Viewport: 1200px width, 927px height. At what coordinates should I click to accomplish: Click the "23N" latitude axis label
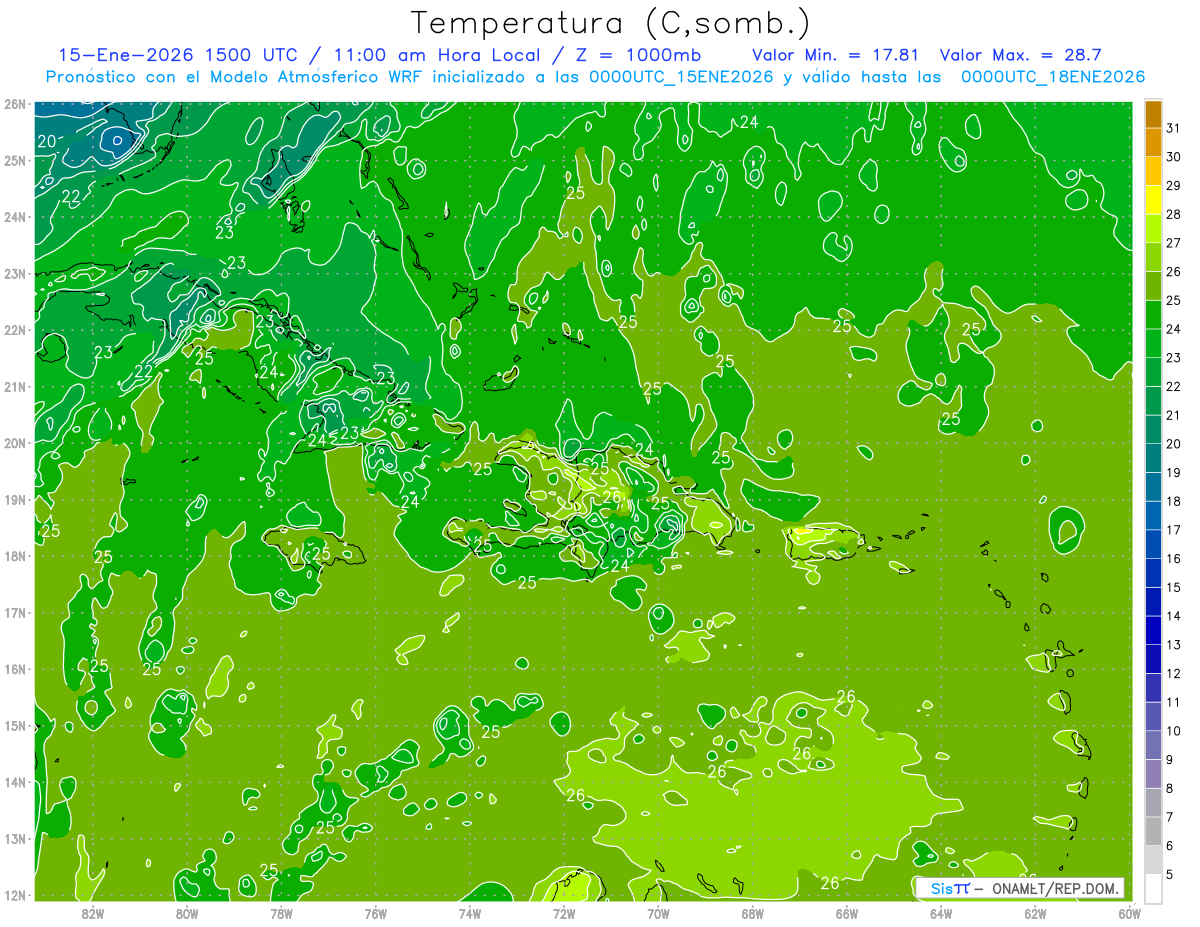tap(15, 273)
